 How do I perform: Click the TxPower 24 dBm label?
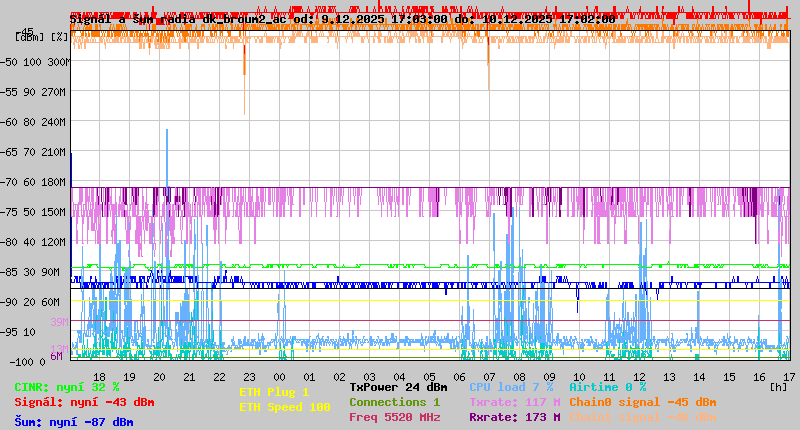pyautogui.click(x=398, y=387)
